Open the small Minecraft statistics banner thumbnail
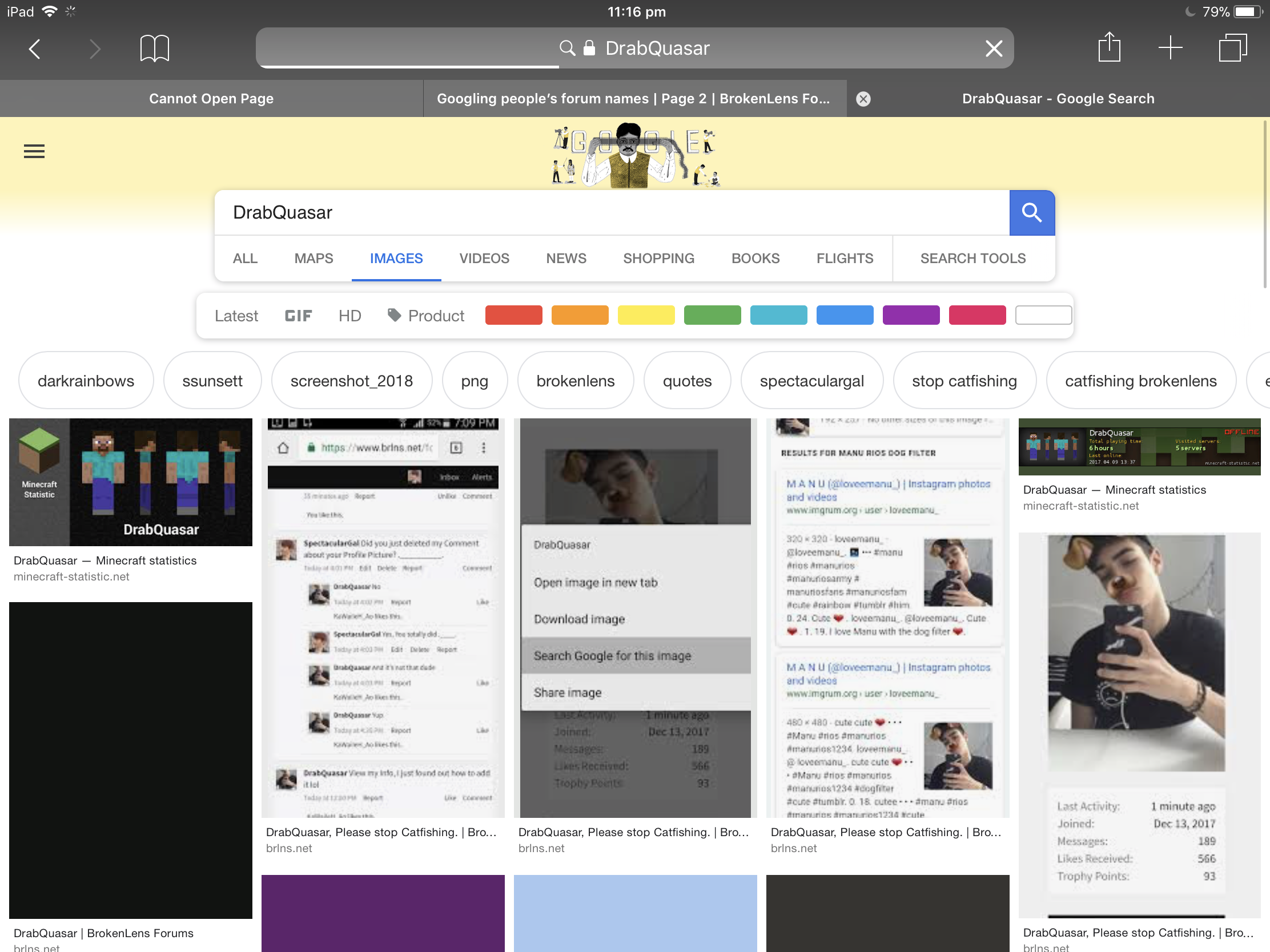Viewport: 1270px width, 952px height. coord(1139,446)
